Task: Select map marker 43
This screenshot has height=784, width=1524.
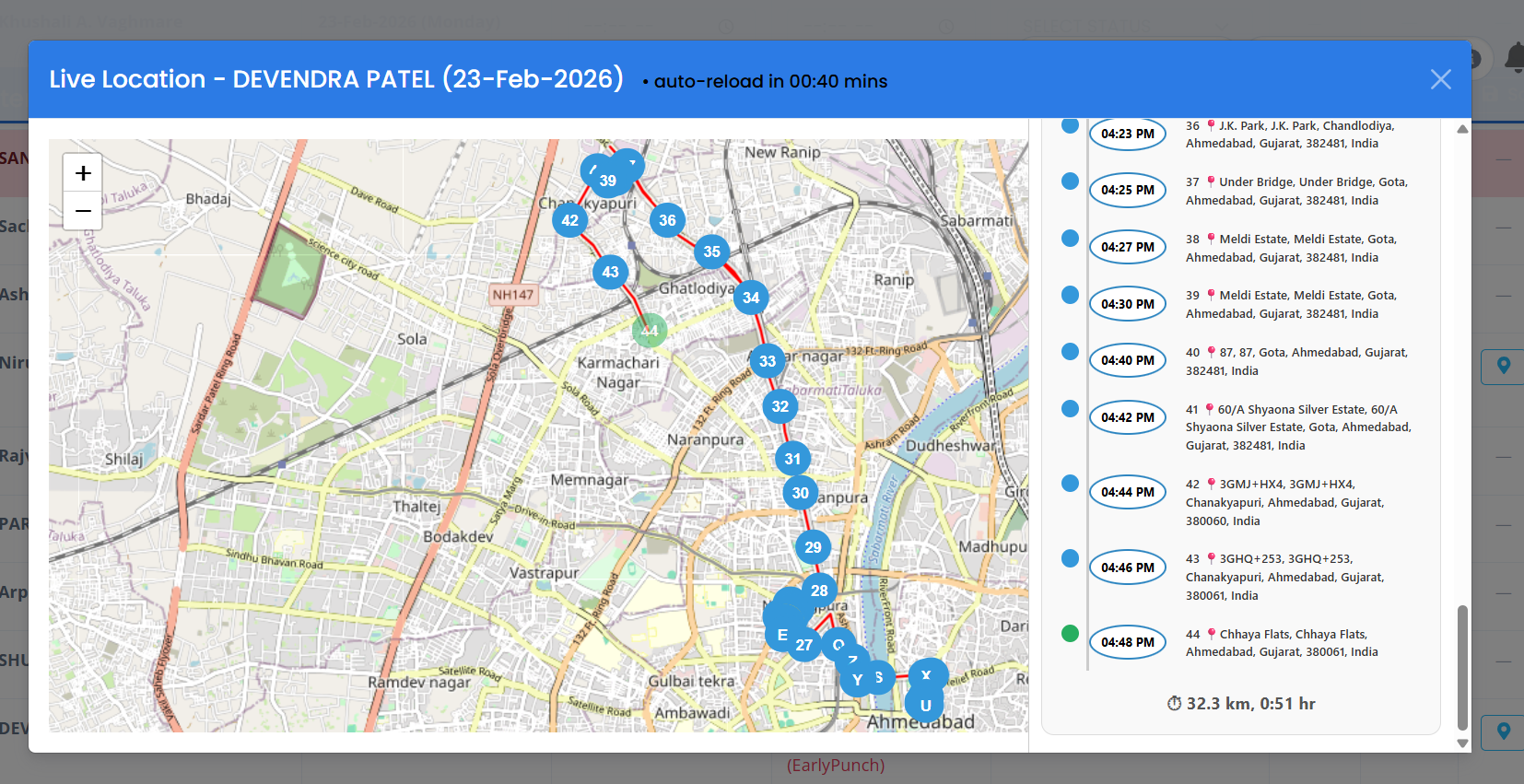Action: 610,272
